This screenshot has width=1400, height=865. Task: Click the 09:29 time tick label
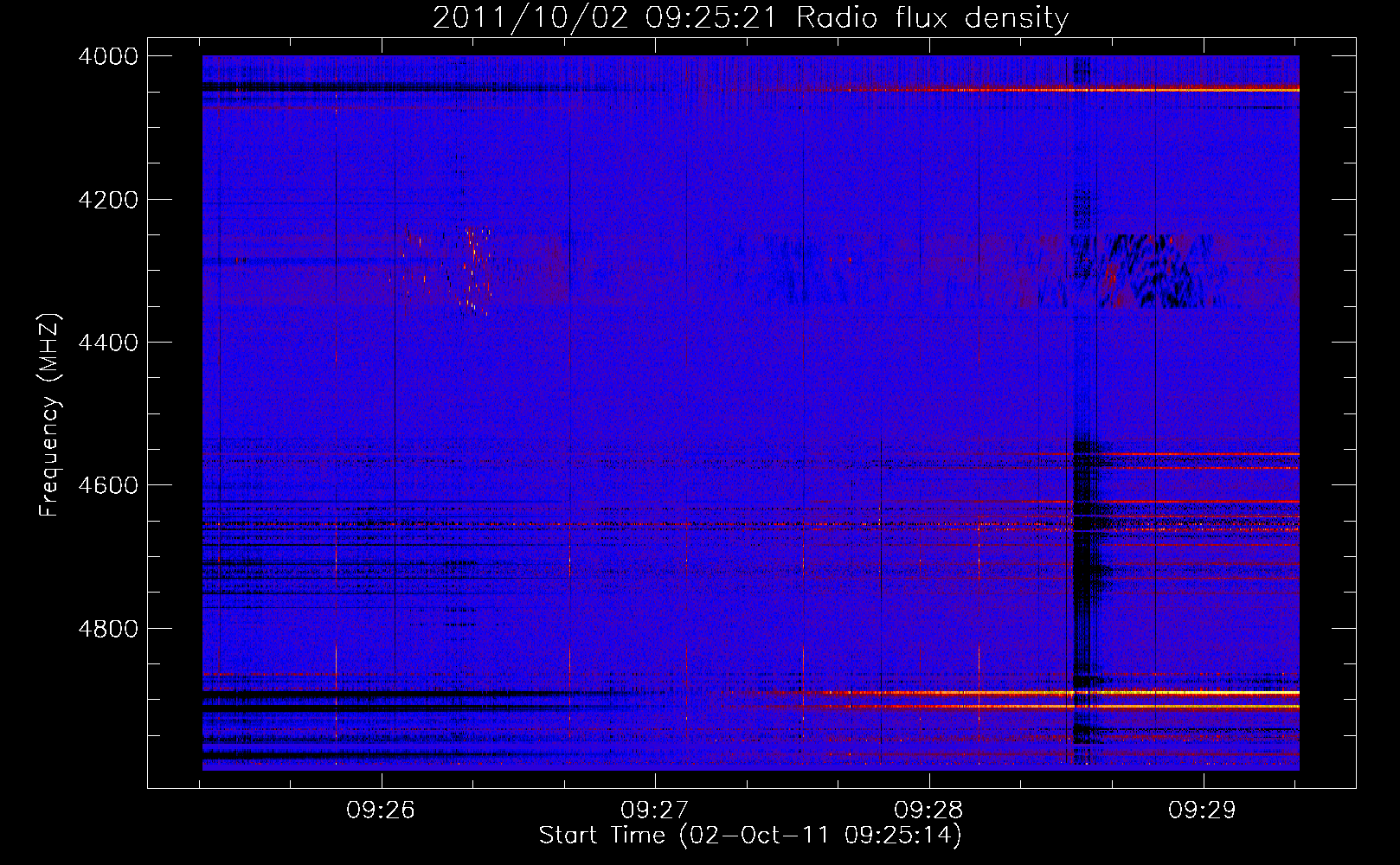[1203, 811]
